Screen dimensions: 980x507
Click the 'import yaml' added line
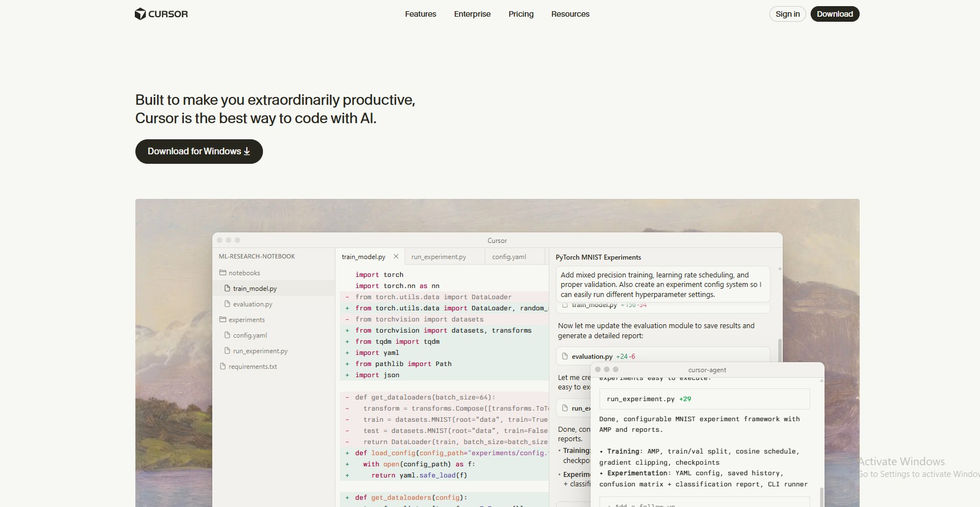[377, 353]
